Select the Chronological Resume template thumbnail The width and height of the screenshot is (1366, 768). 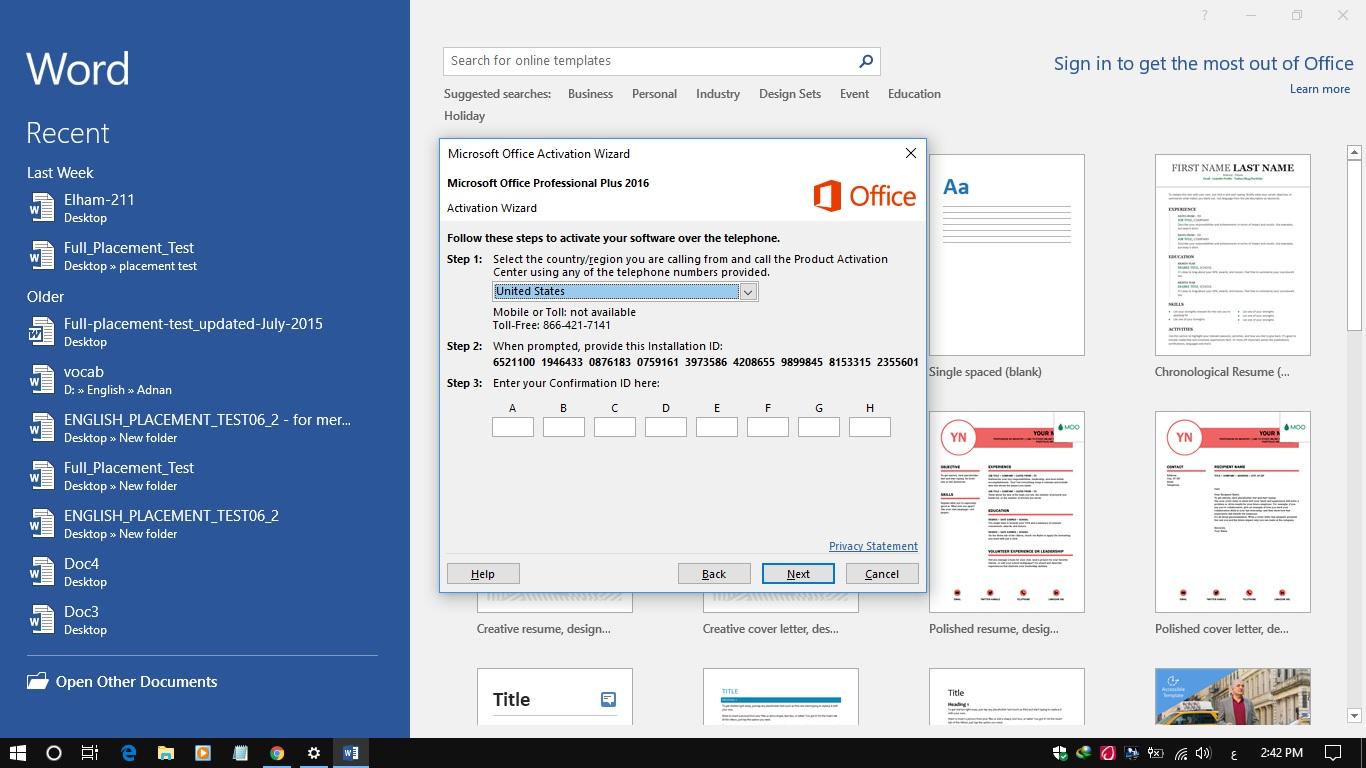pos(1233,255)
